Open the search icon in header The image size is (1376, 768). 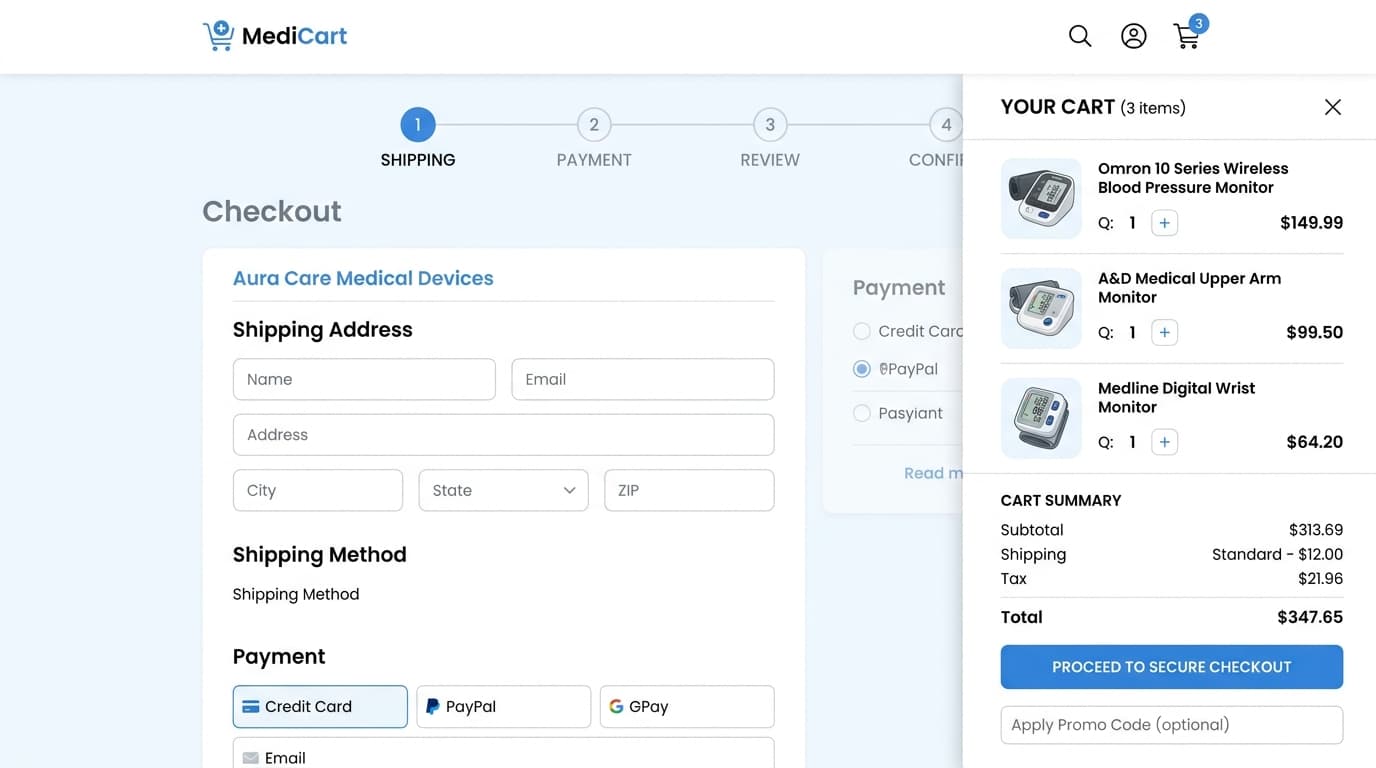point(1080,36)
